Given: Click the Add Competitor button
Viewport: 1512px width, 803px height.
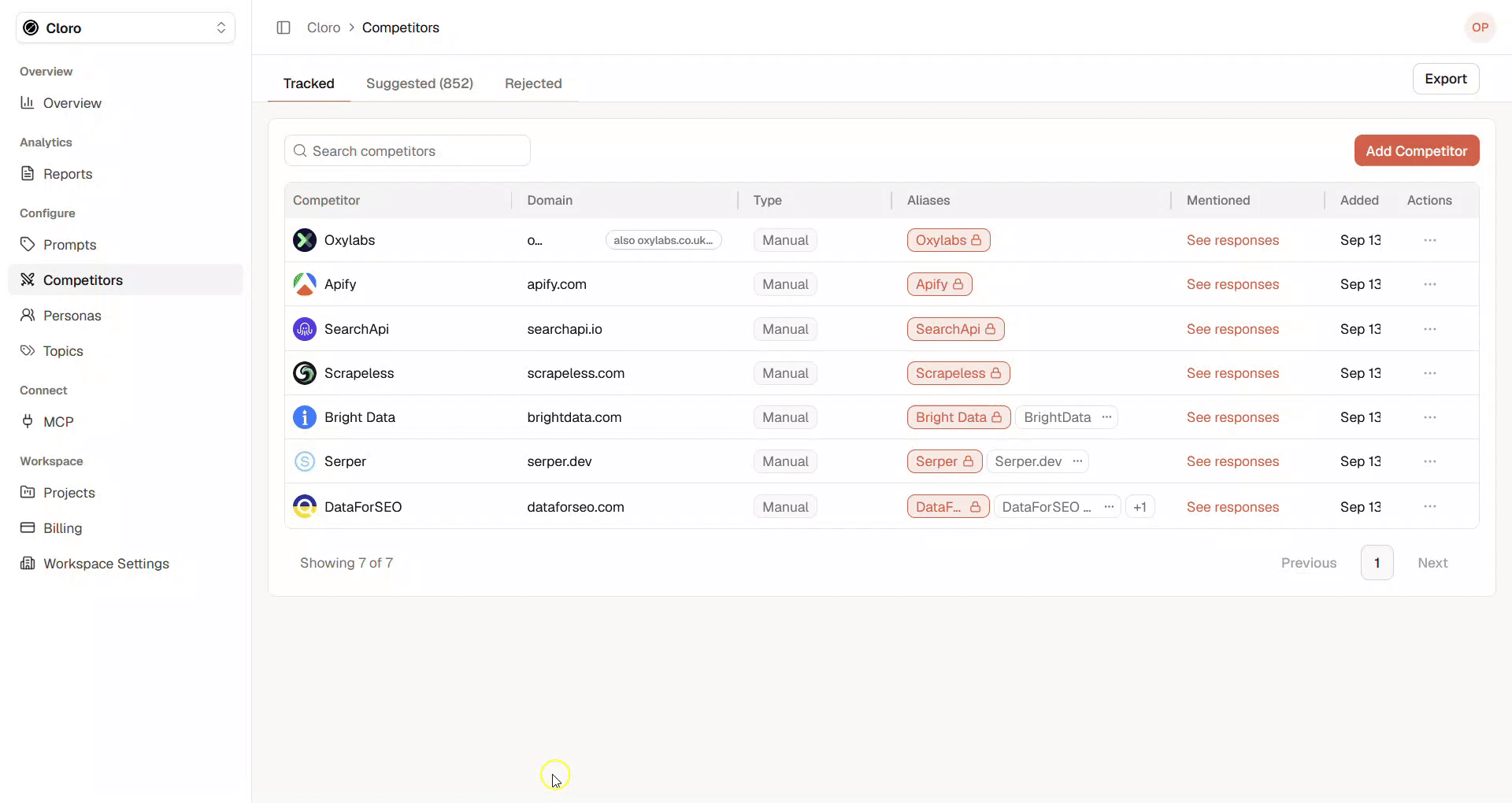Looking at the screenshot, I should (x=1417, y=150).
